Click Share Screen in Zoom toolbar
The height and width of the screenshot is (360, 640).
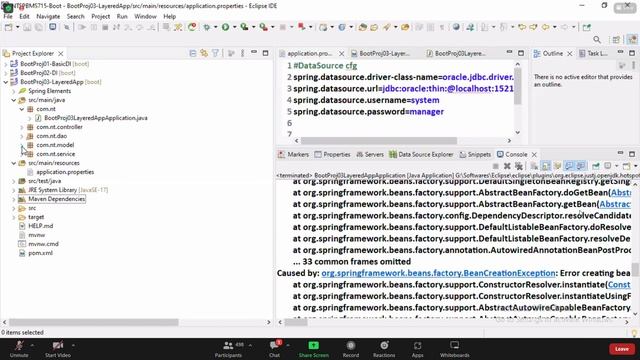point(313,349)
